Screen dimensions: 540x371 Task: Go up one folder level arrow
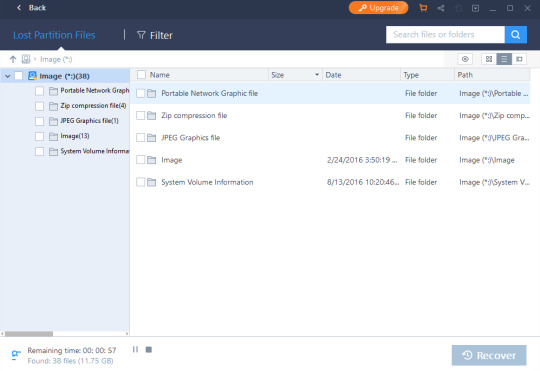click(x=13, y=59)
